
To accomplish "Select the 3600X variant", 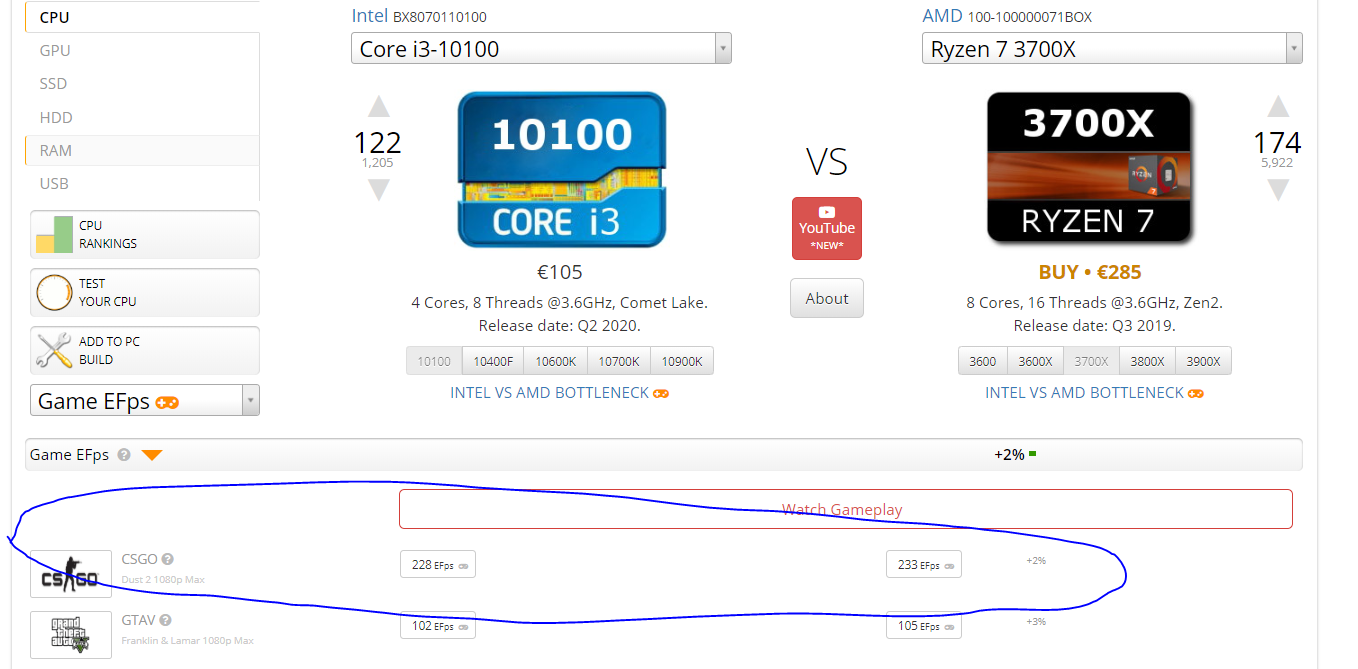I will tap(1035, 361).
